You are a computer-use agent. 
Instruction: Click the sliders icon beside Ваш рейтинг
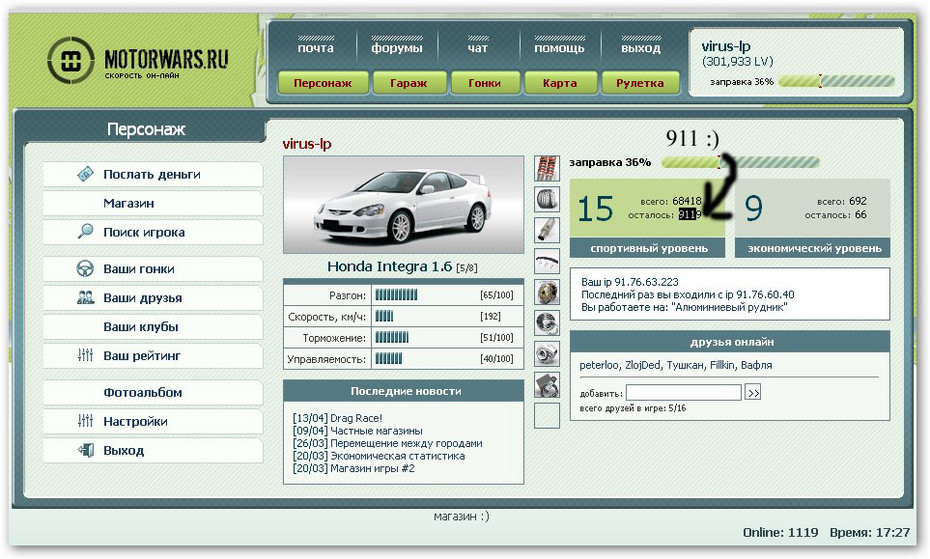pos(85,355)
